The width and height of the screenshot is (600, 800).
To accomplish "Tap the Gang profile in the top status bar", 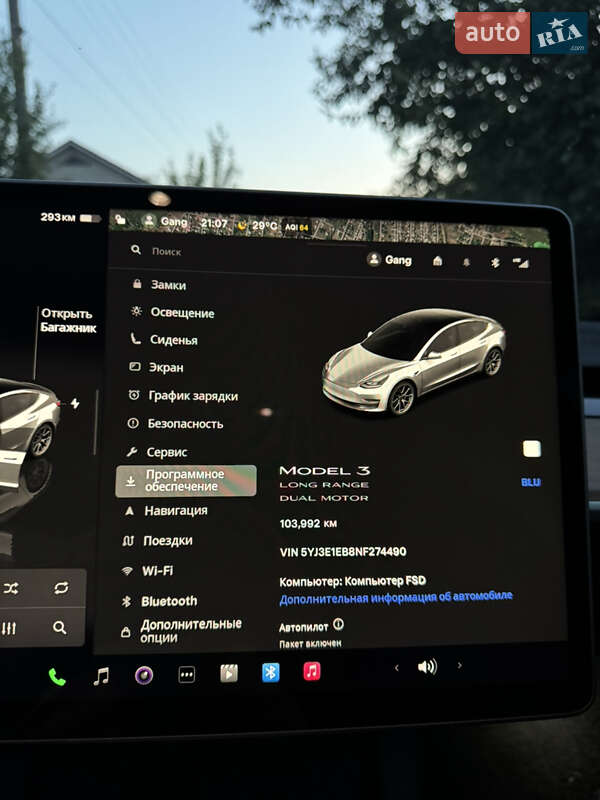I will [x=165, y=221].
